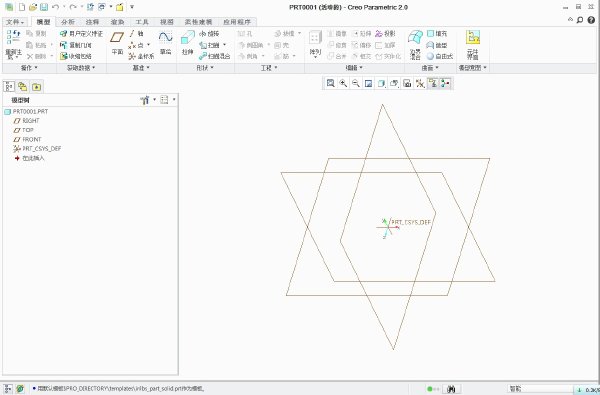Toggle annotation display in graphics toolbar
600x395 pixels.
pyautogui.click(x=433, y=83)
